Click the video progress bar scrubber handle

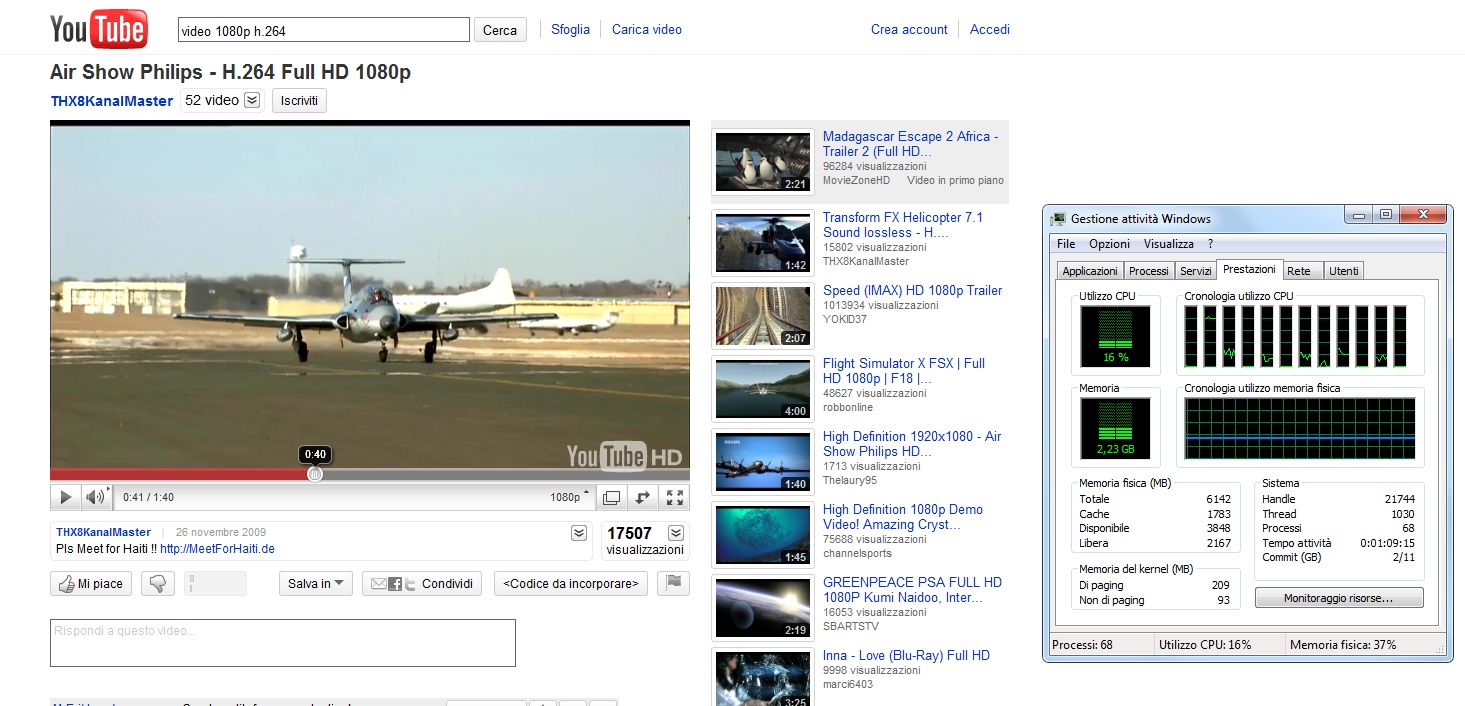pos(314,474)
